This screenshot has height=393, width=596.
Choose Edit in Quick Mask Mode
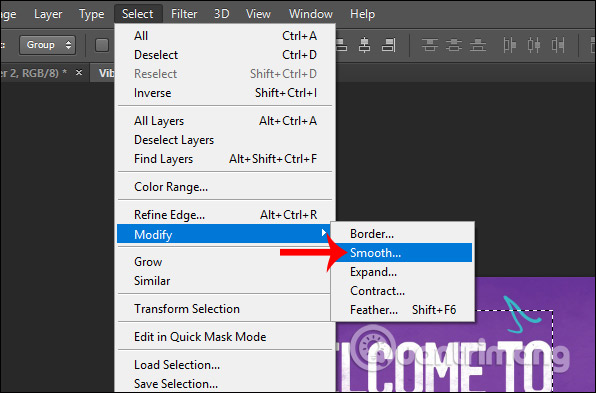click(x=225, y=337)
